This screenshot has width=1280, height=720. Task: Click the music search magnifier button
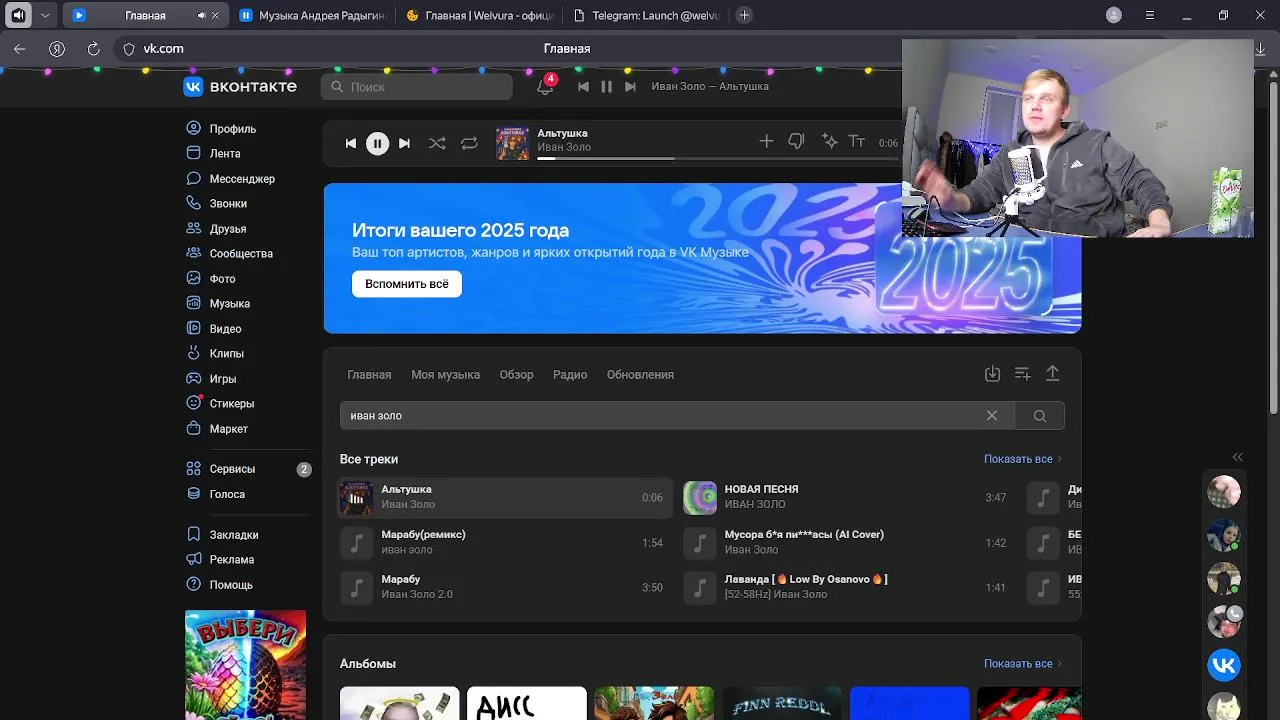tap(1040, 416)
